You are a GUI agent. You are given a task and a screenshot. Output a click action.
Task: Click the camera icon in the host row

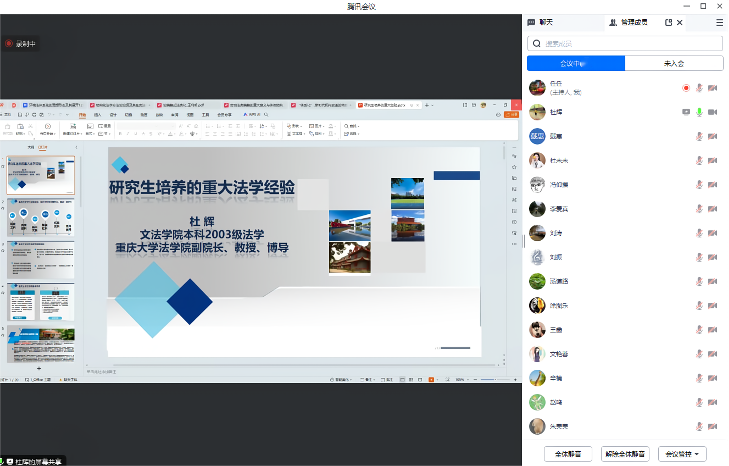pos(713,87)
